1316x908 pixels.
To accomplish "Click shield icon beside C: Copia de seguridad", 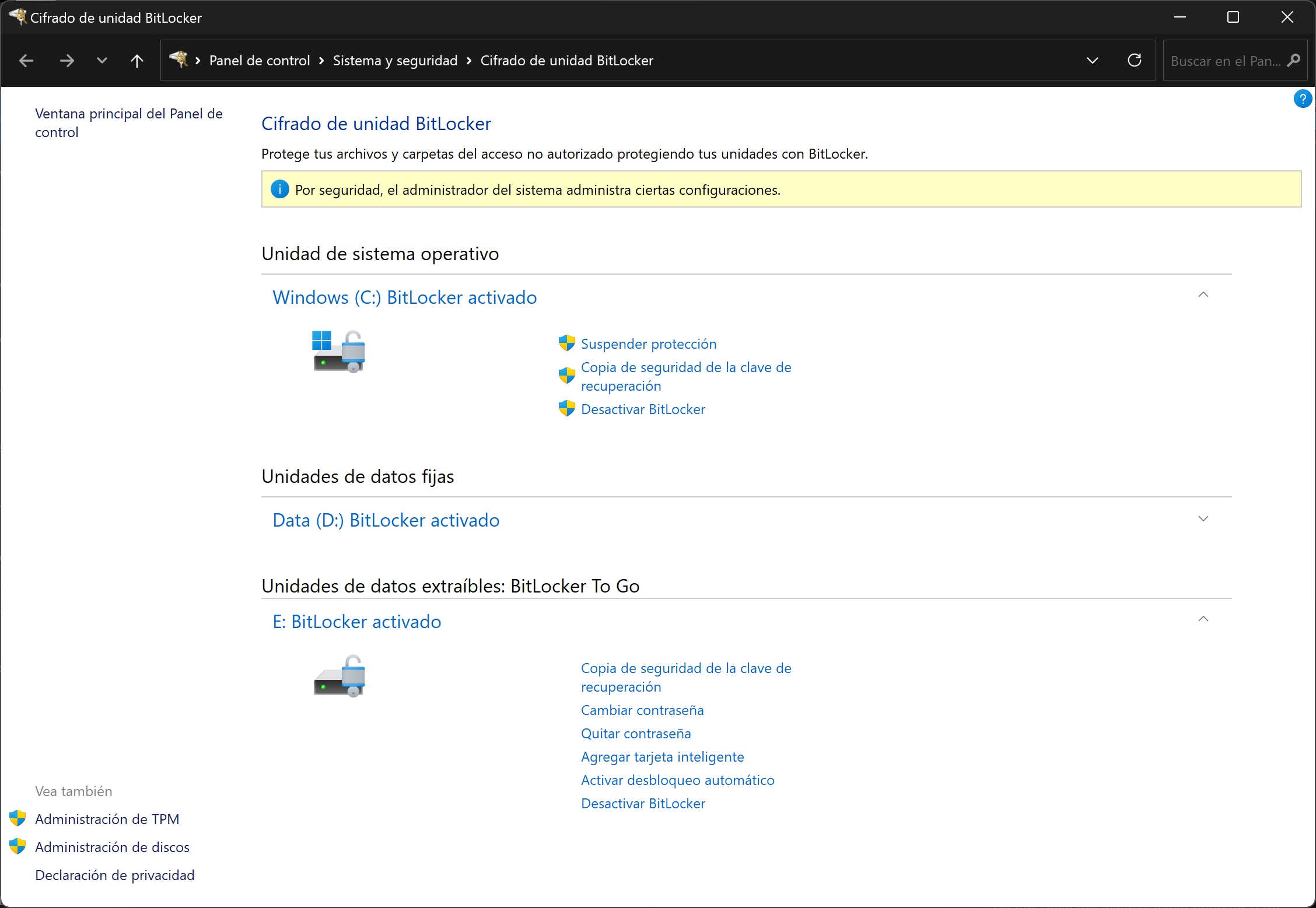I will point(566,376).
